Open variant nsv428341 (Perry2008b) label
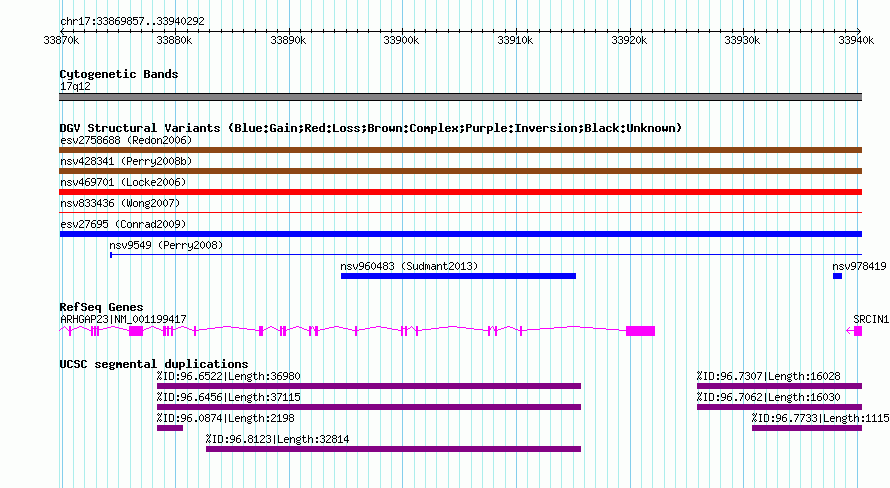This screenshot has width=890, height=488. coord(126,161)
